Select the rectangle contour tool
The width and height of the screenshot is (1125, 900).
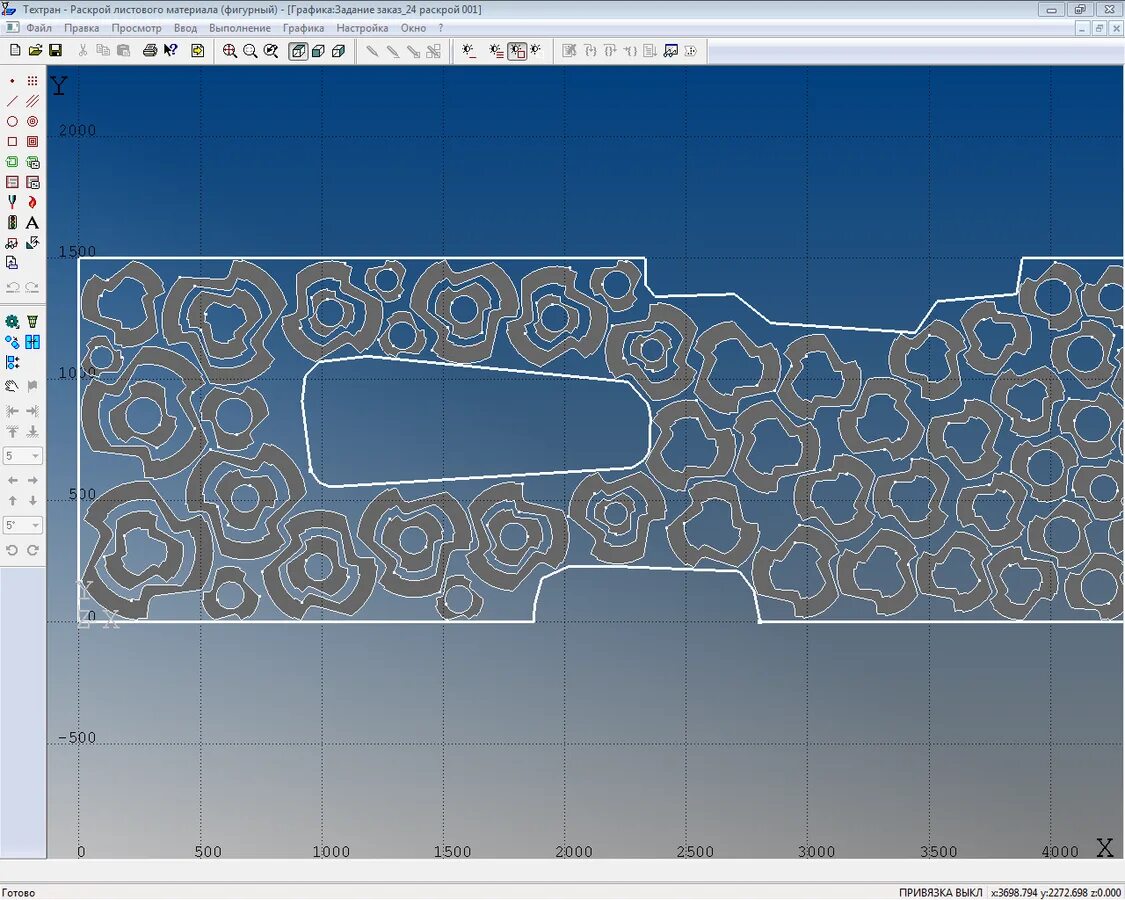pos(12,141)
